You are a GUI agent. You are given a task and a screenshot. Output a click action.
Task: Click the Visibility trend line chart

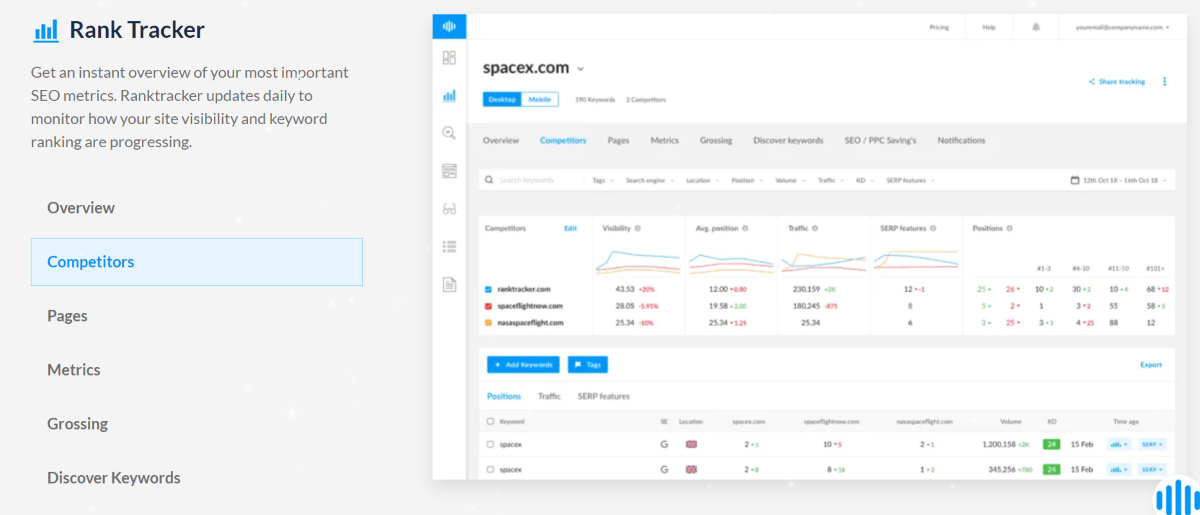638,261
